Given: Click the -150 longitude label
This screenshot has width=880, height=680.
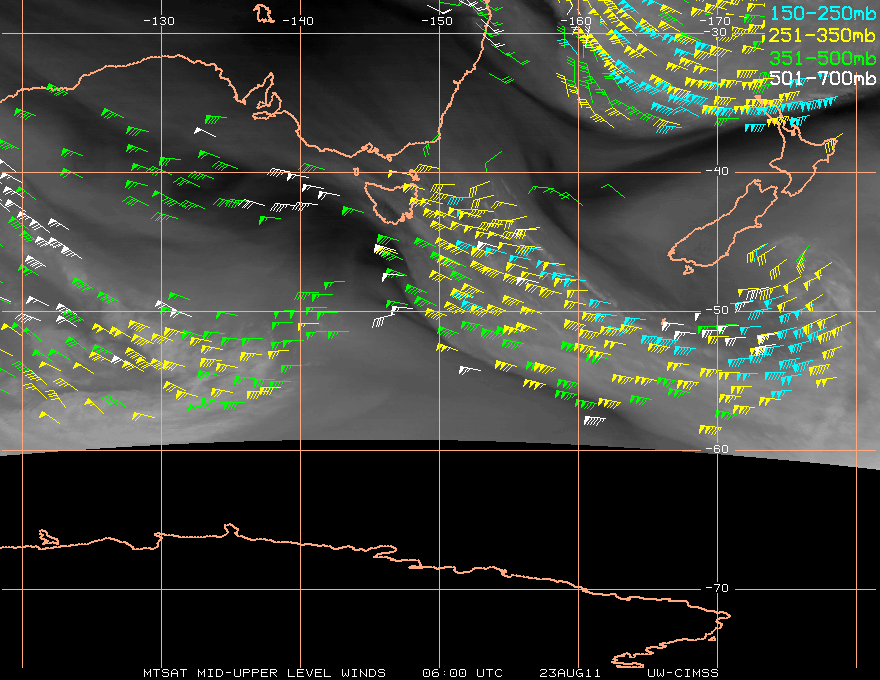Looking at the screenshot, I should pyautogui.click(x=437, y=21).
